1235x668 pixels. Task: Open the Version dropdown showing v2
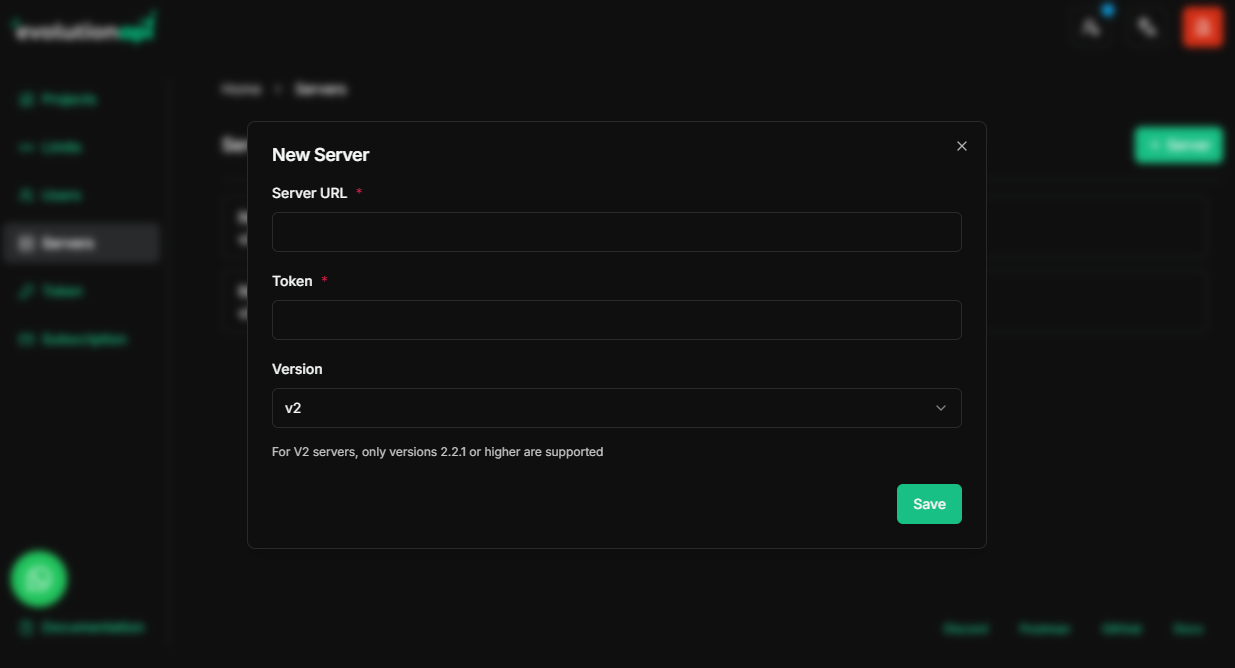click(x=617, y=408)
